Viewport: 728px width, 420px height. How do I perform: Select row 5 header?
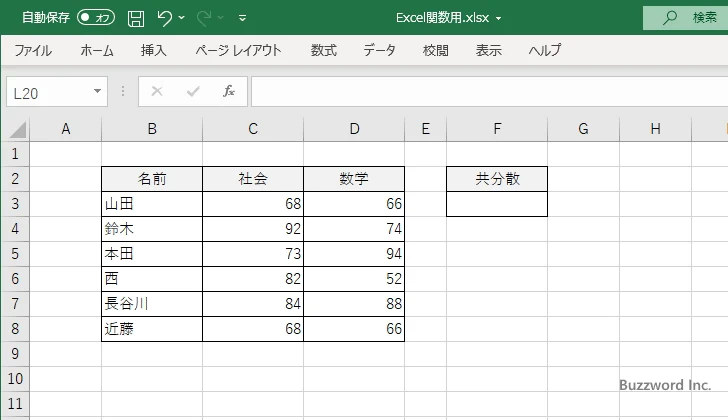point(15,254)
